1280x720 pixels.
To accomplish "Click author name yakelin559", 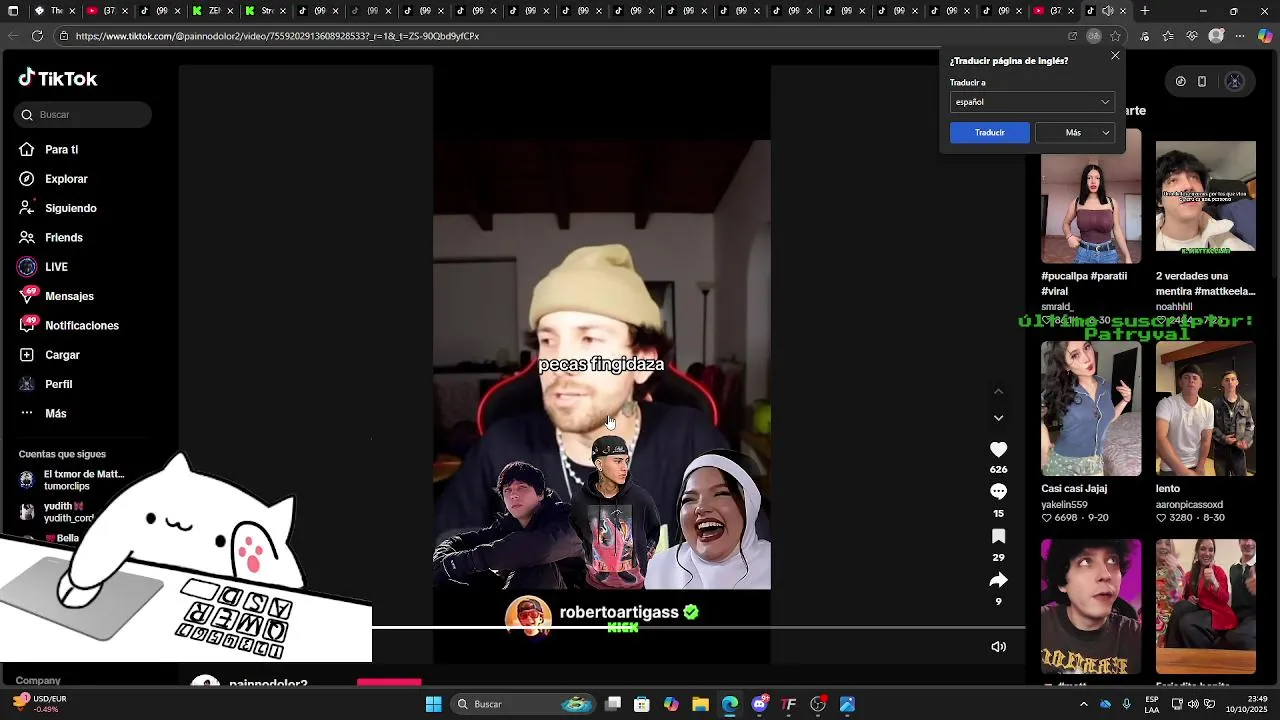I will click(x=1064, y=505).
